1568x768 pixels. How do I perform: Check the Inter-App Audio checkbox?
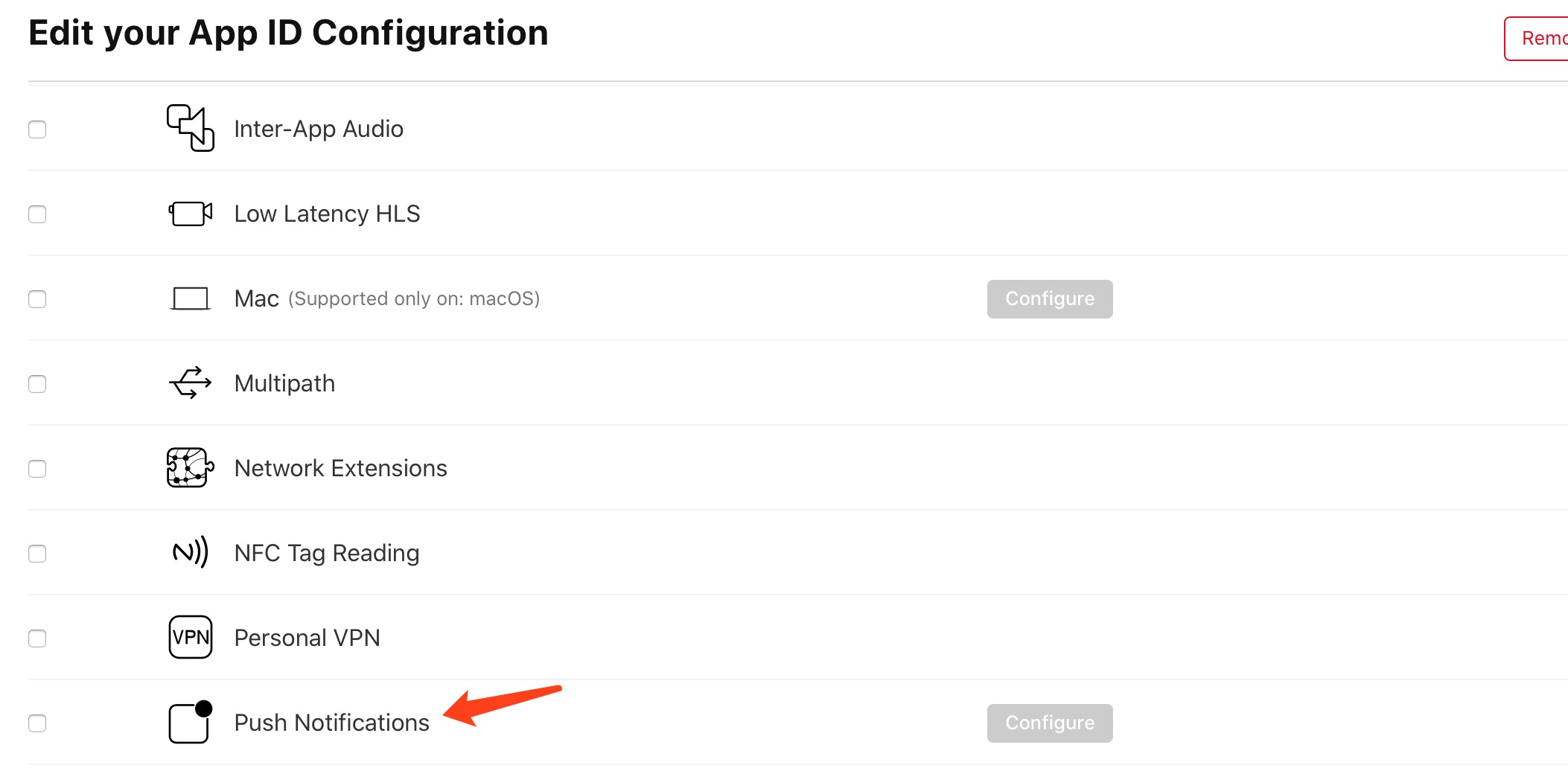click(37, 129)
